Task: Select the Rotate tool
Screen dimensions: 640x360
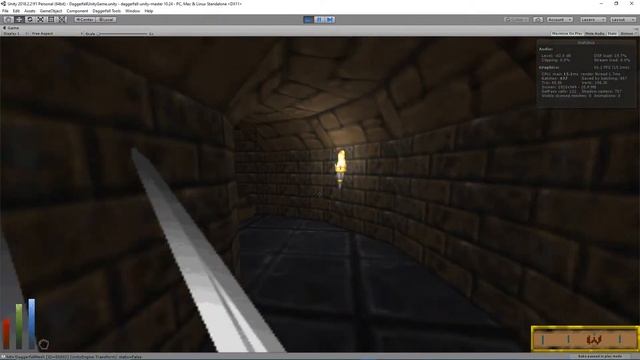Action: point(29,20)
